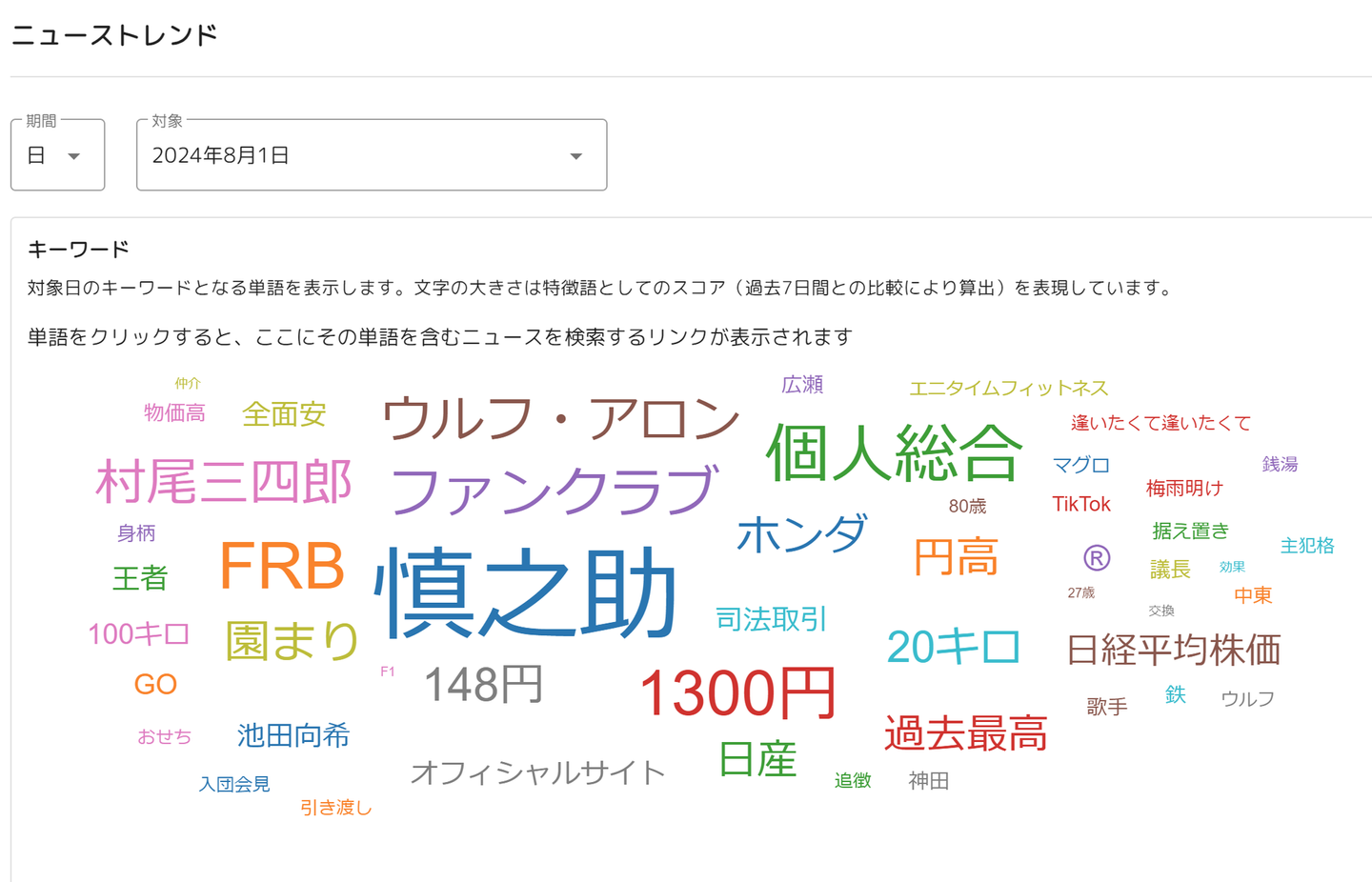Click the orange keyword FRB
Image resolution: width=1372 pixels, height=882 pixels.
coord(282,567)
